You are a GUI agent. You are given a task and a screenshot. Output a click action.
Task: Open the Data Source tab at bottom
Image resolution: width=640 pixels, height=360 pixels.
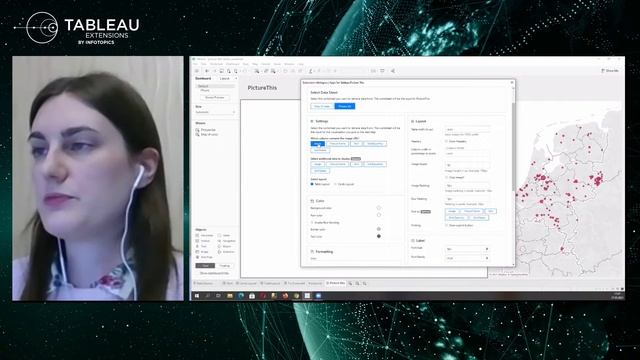[204, 283]
